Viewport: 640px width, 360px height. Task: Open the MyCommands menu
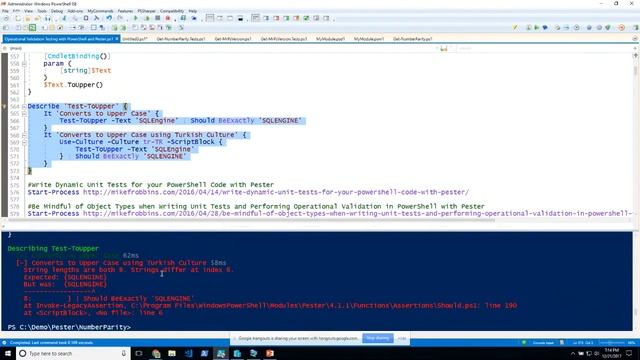[100, 11]
